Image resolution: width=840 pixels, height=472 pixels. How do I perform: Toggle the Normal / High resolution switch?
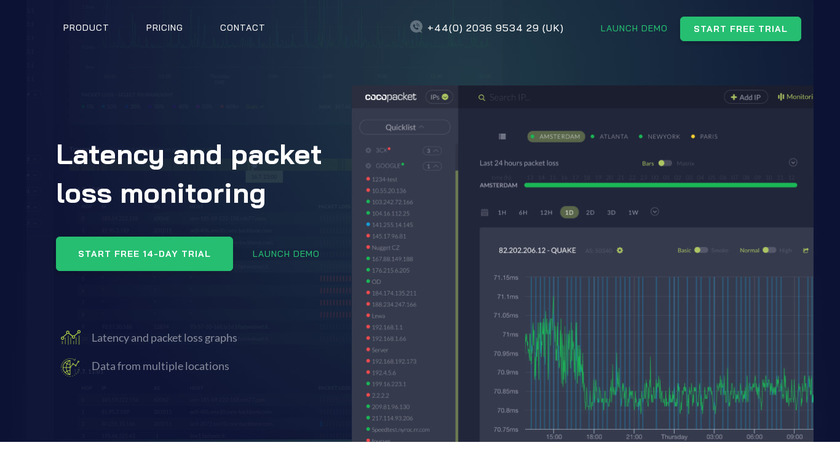click(x=769, y=250)
